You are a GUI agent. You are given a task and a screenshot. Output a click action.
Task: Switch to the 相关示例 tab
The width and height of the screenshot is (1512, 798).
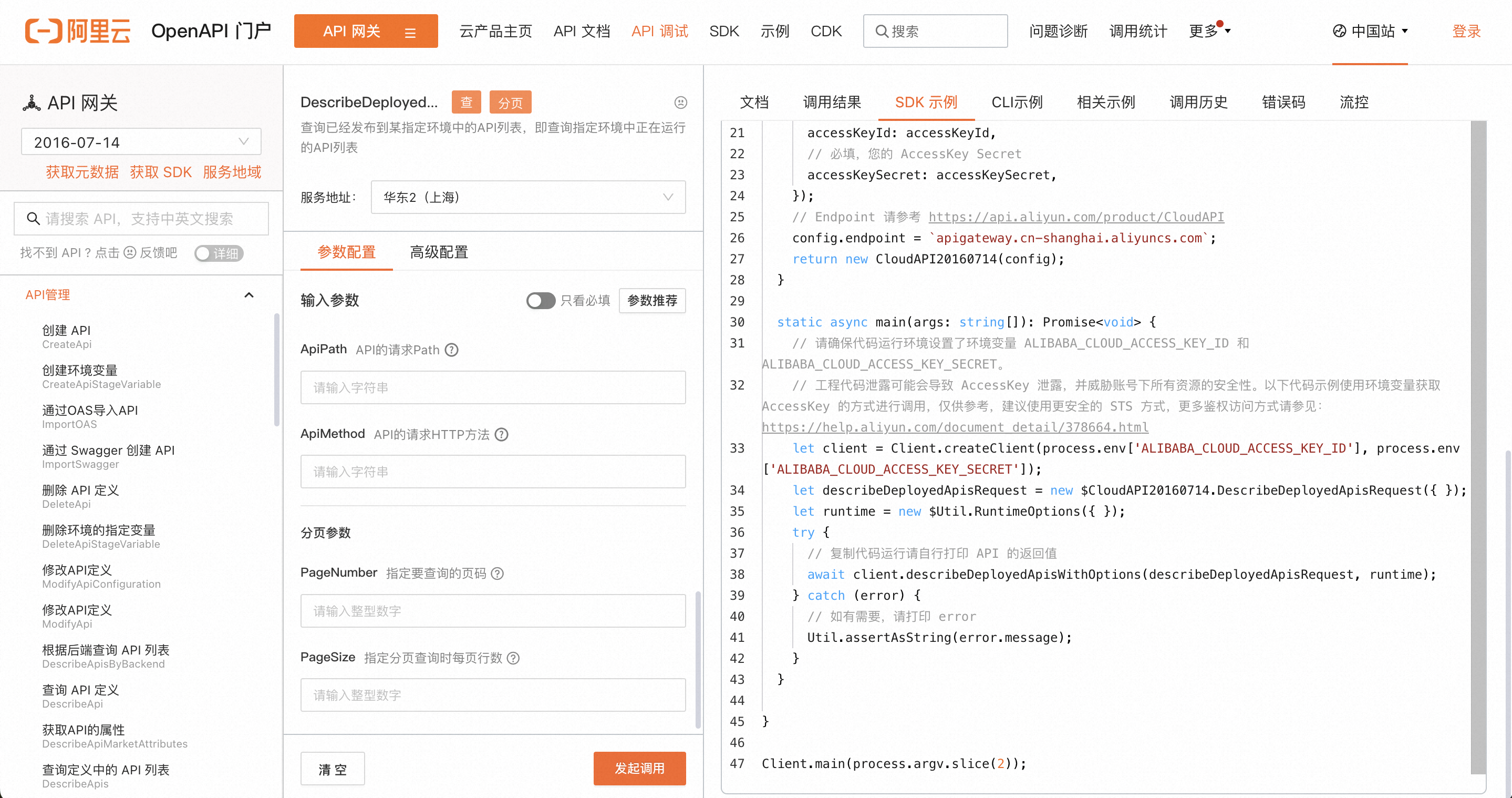1106,103
